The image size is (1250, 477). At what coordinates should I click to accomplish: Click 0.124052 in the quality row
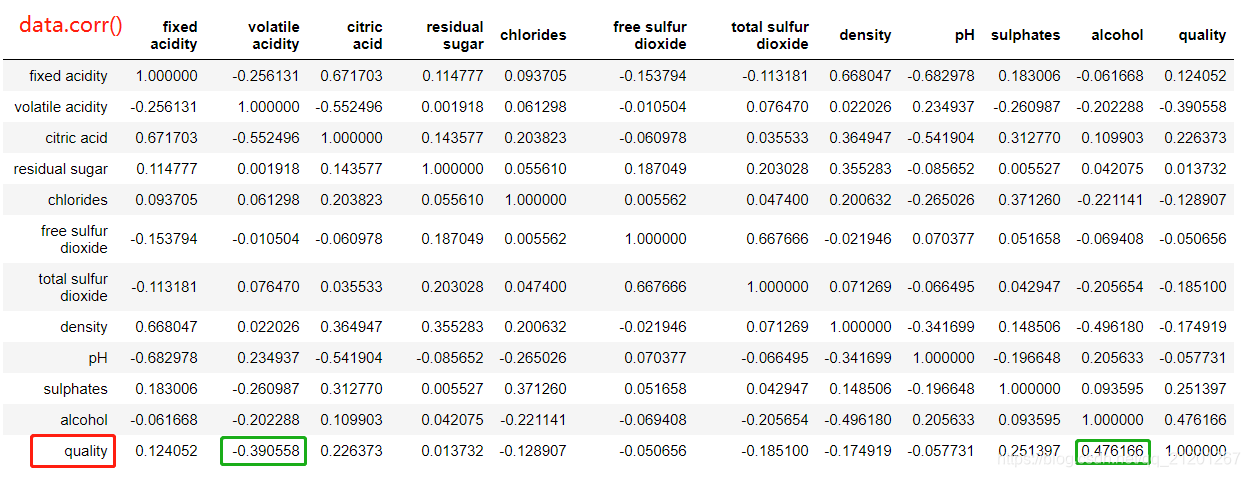(x=167, y=451)
